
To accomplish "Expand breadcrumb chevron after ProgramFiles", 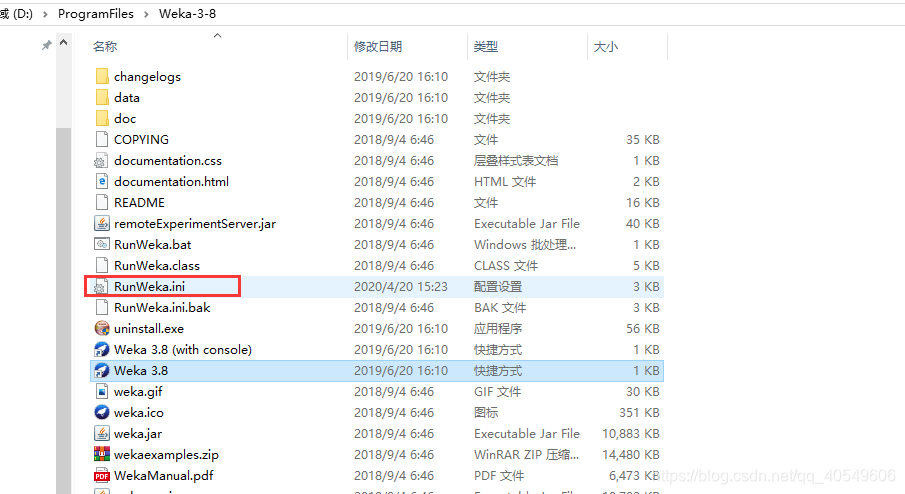I will click(146, 14).
